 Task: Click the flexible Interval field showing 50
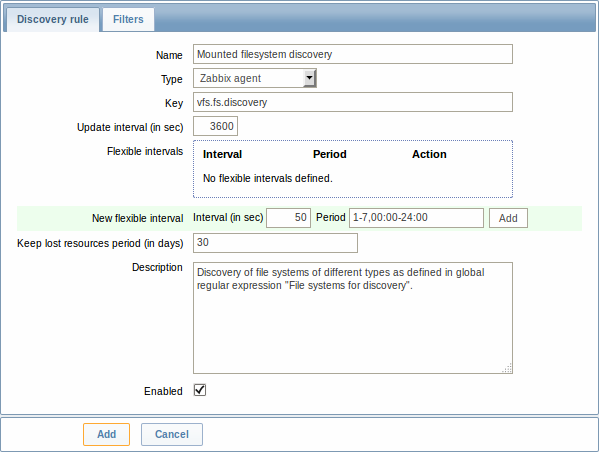[x=288, y=218]
